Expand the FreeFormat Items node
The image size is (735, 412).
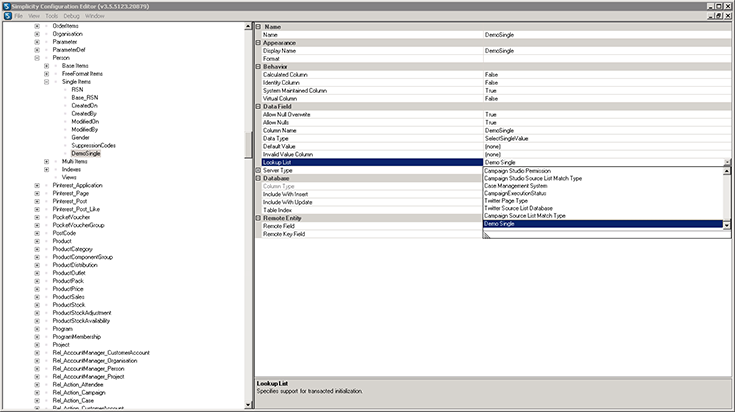tap(46, 74)
